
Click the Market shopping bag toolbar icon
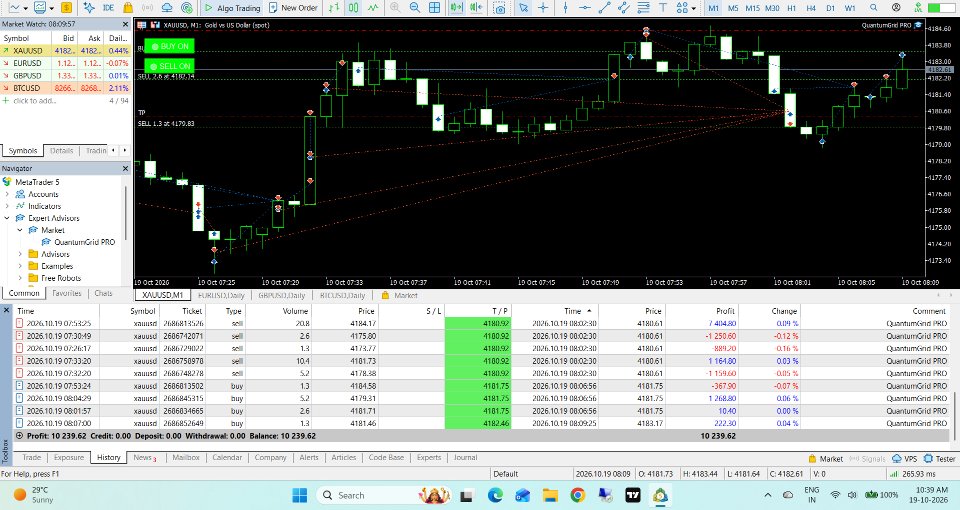[127, 8]
